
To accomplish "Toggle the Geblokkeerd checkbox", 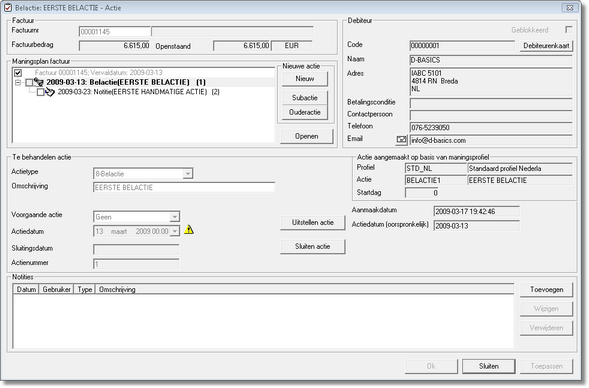I will (569, 29).
